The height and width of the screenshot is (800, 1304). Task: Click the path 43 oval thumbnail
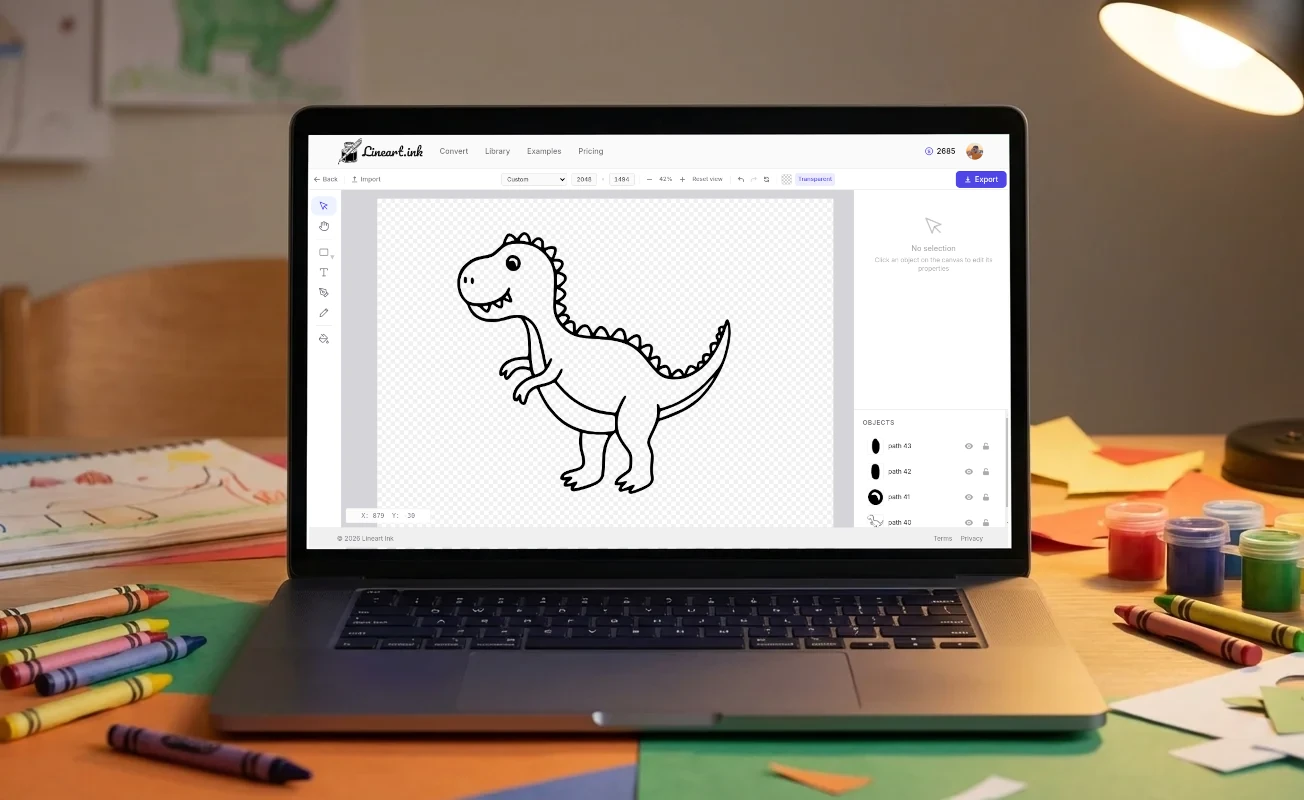[875, 446]
